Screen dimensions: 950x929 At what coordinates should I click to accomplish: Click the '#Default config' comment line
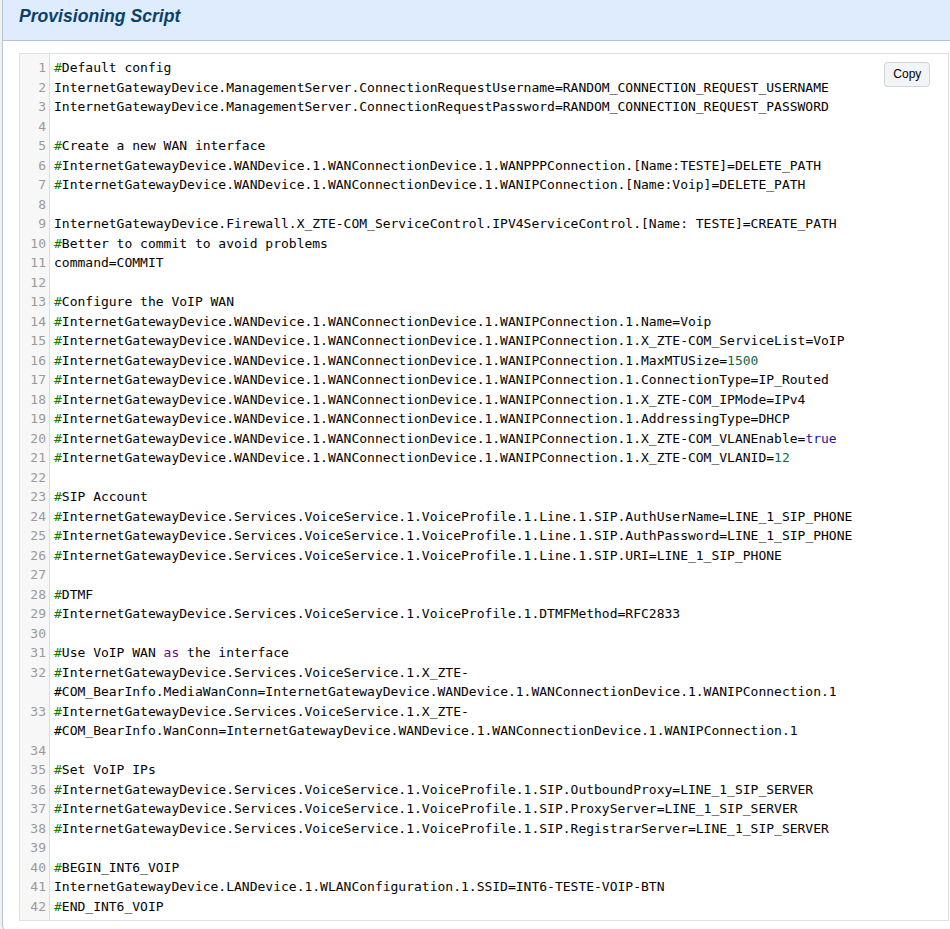(113, 68)
